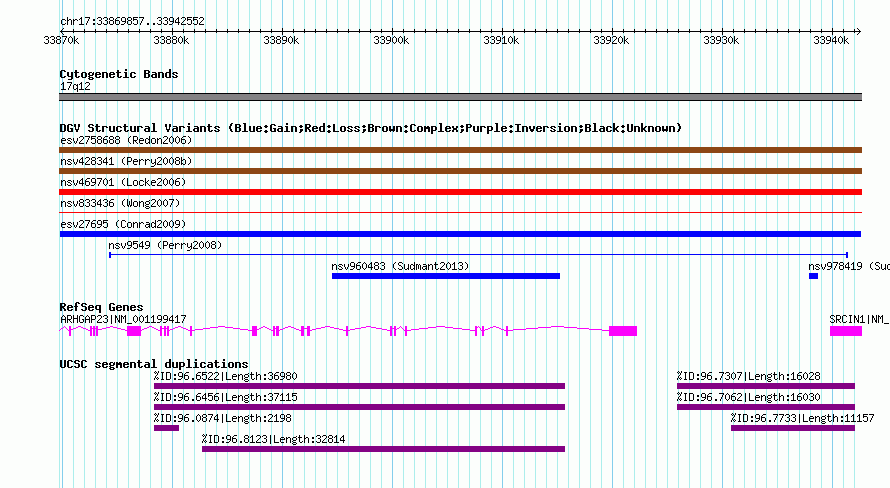Screen dimensions: 890x488
Task: Click the gray 17q12 cytogenetic band bar
Action: click(460, 97)
